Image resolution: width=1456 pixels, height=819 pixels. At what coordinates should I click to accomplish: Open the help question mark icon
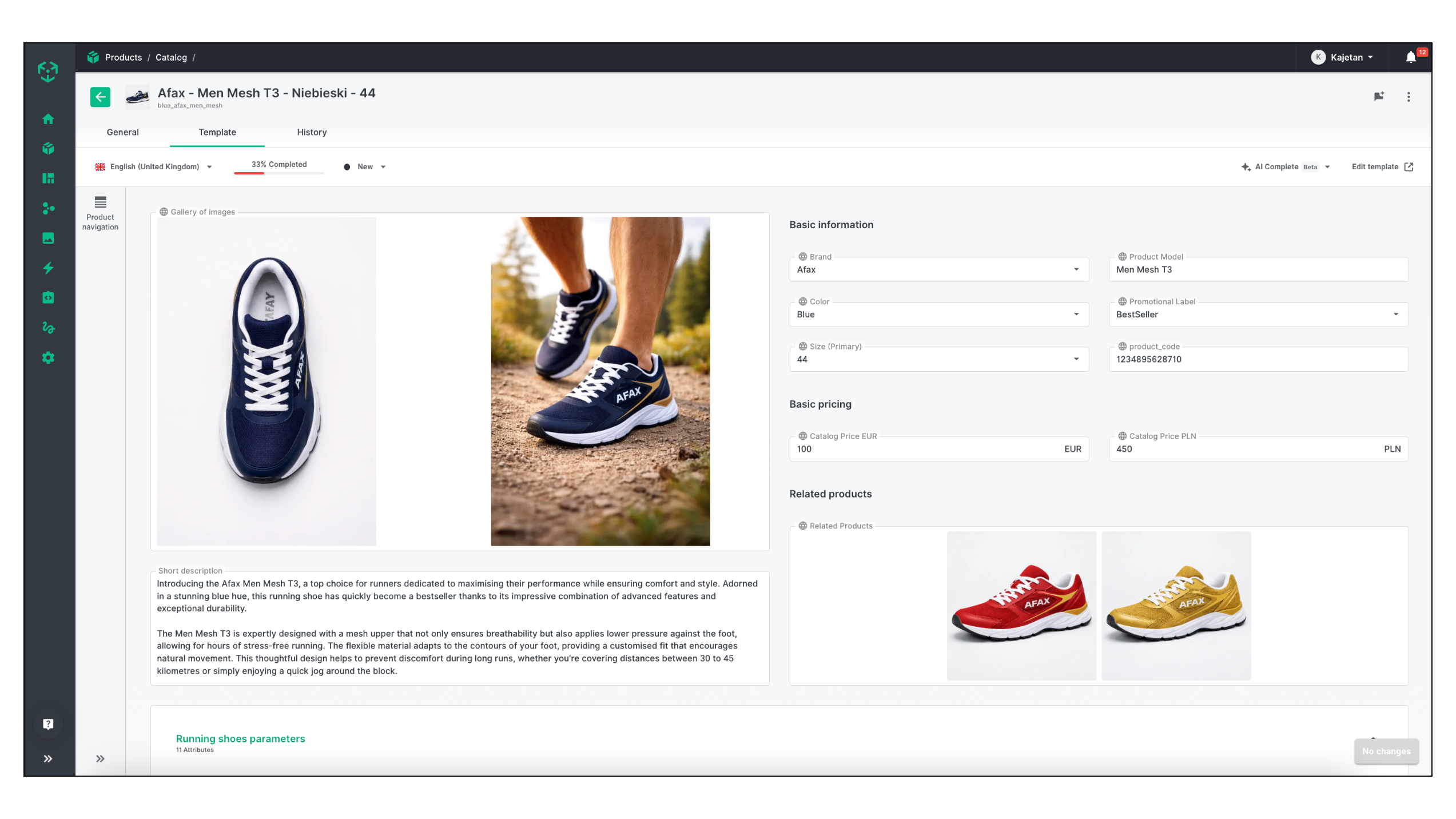pos(48,724)
